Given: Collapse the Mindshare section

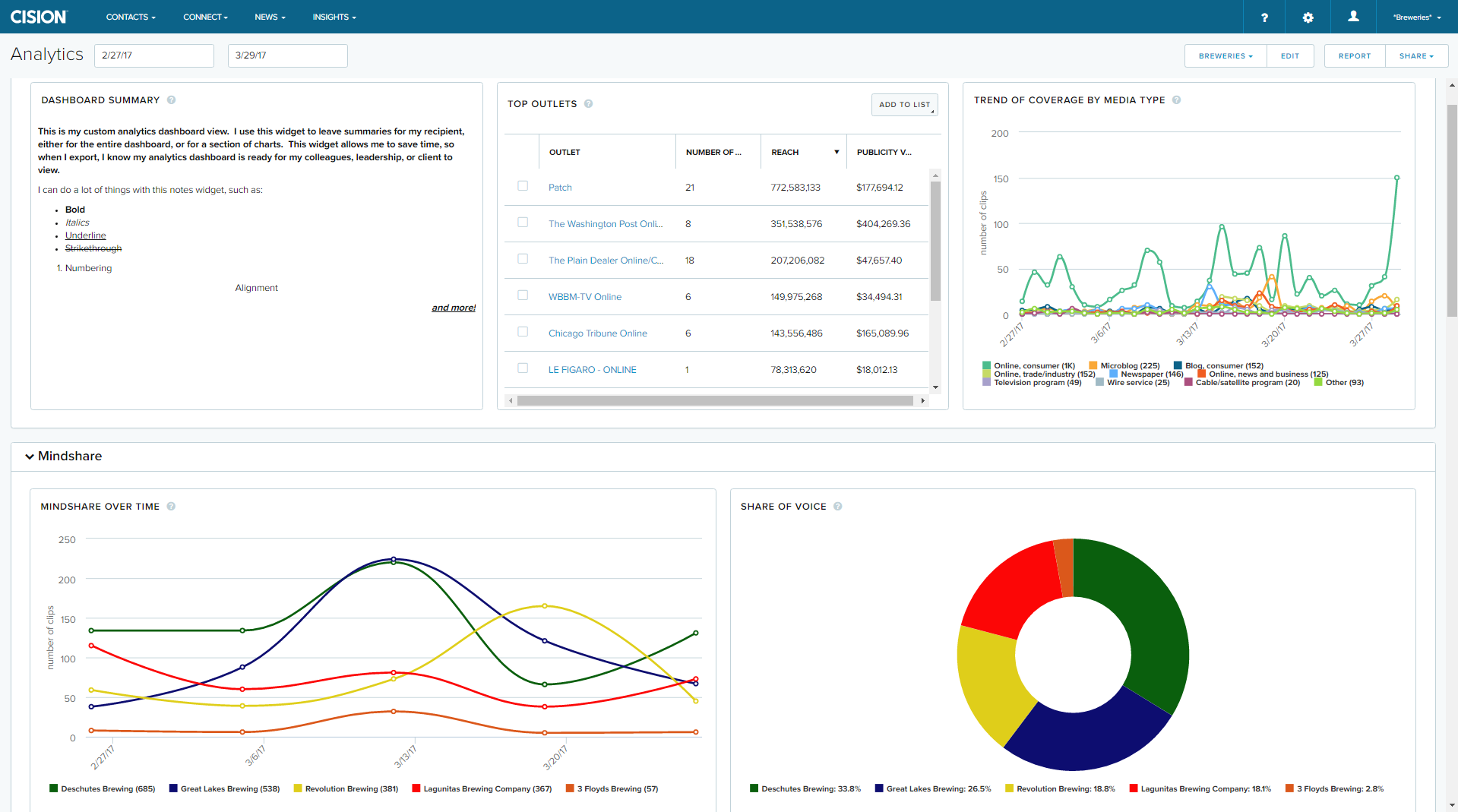Looking at the screenshot, I should pyautogui.click(x=30, y=457).
